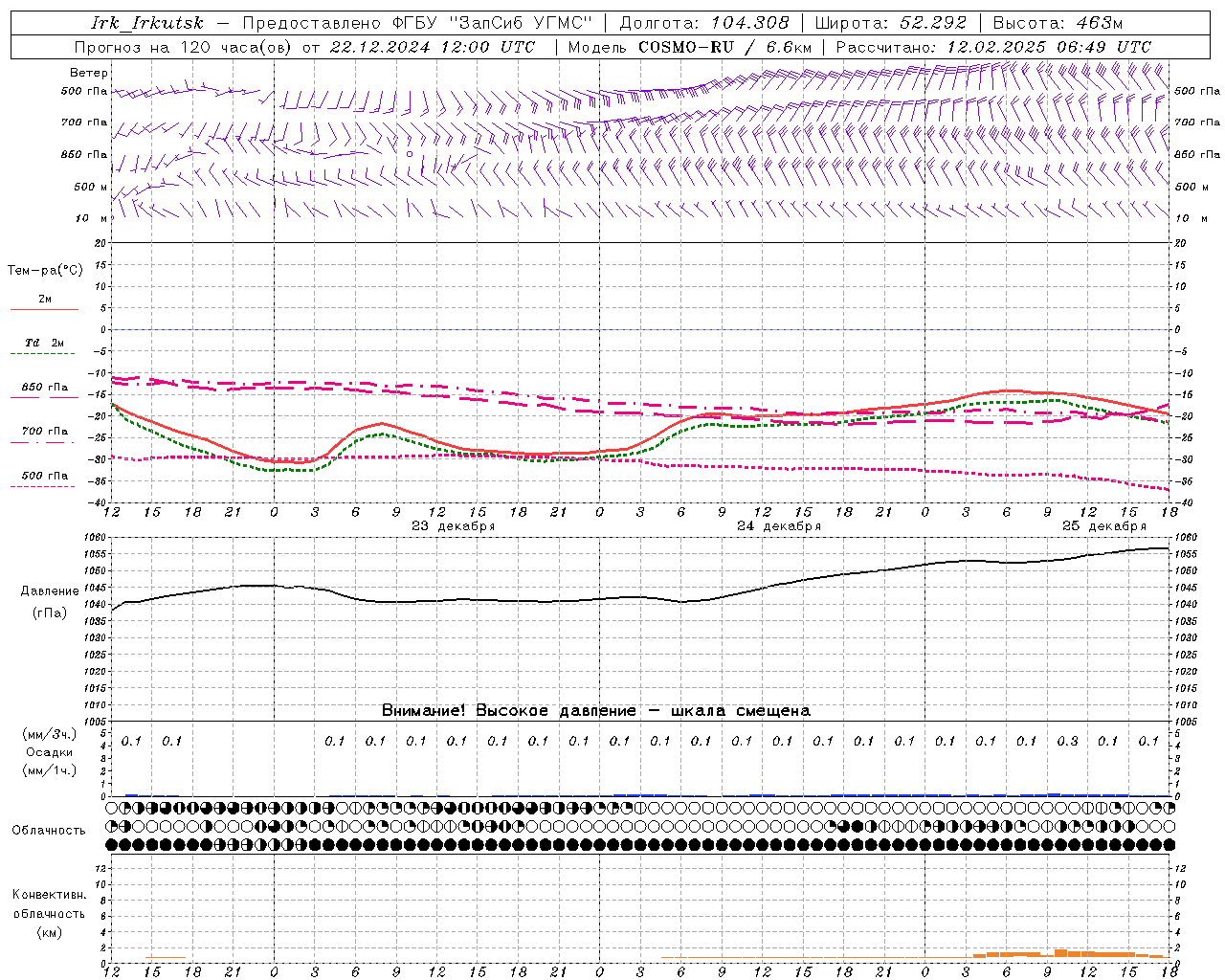
Task: Click the Тем-ра(°C) temperature axis title
Action: pos(45,271)
